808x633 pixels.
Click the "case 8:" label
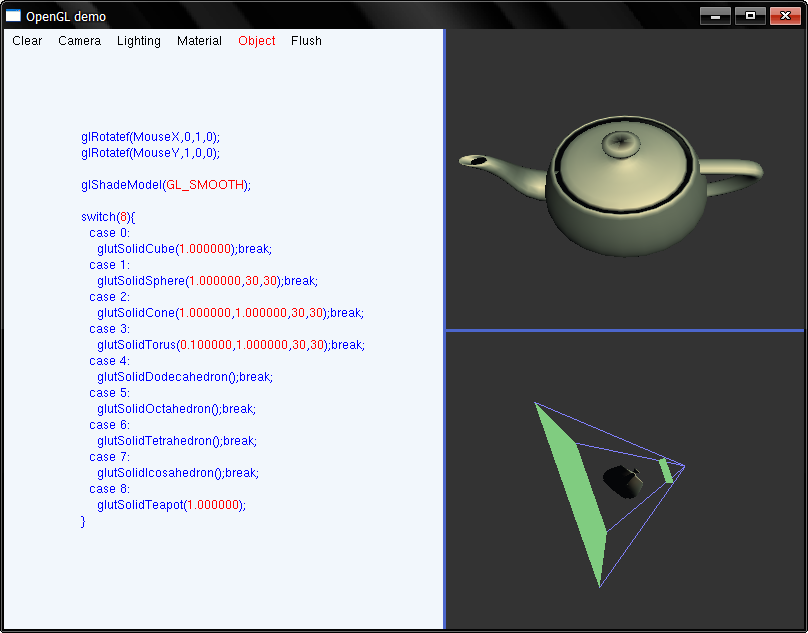point(109,489)
